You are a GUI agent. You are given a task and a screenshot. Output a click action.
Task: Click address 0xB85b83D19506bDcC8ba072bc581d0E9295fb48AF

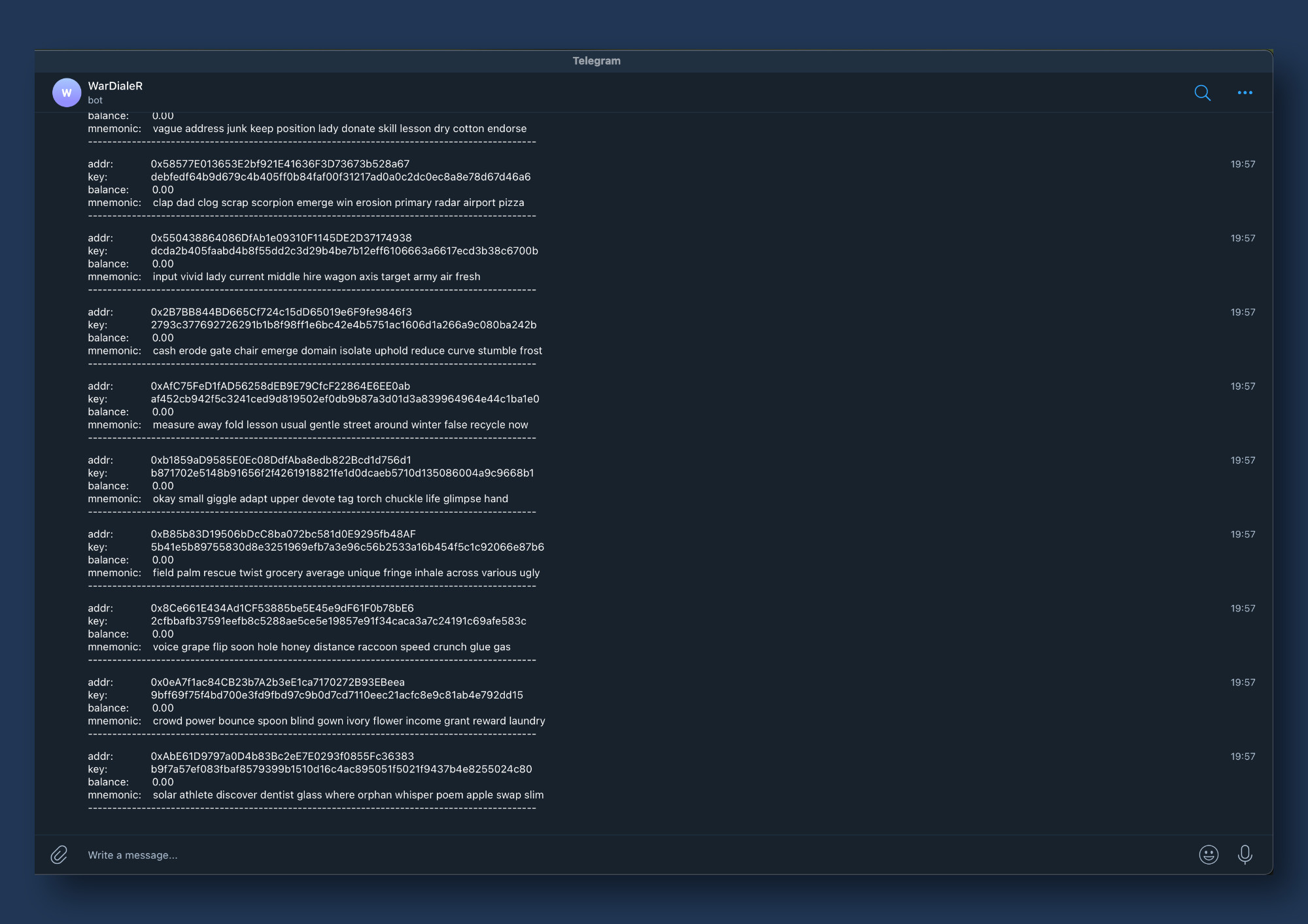pyautogui.click(x=283, y=534)
